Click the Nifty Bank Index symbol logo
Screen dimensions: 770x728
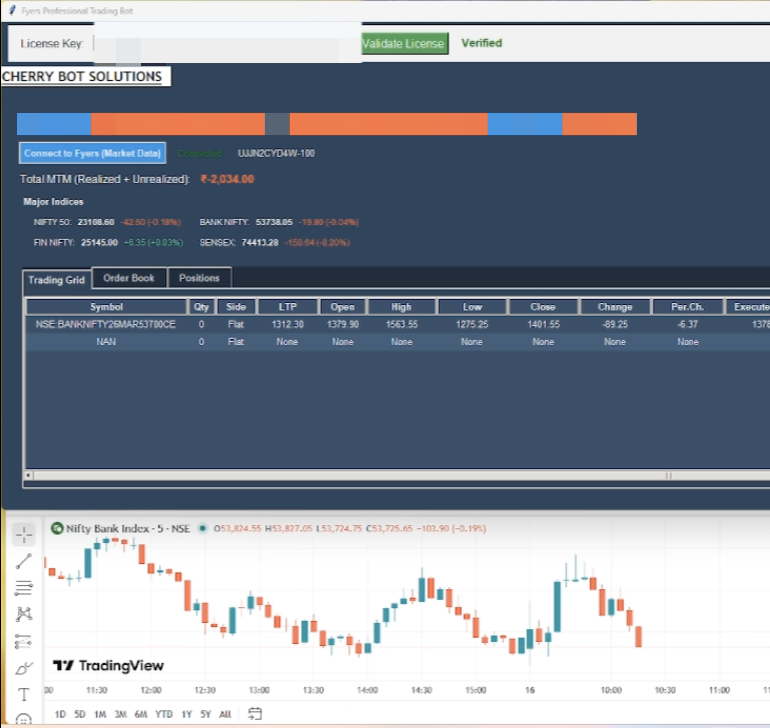coord(57,528)
